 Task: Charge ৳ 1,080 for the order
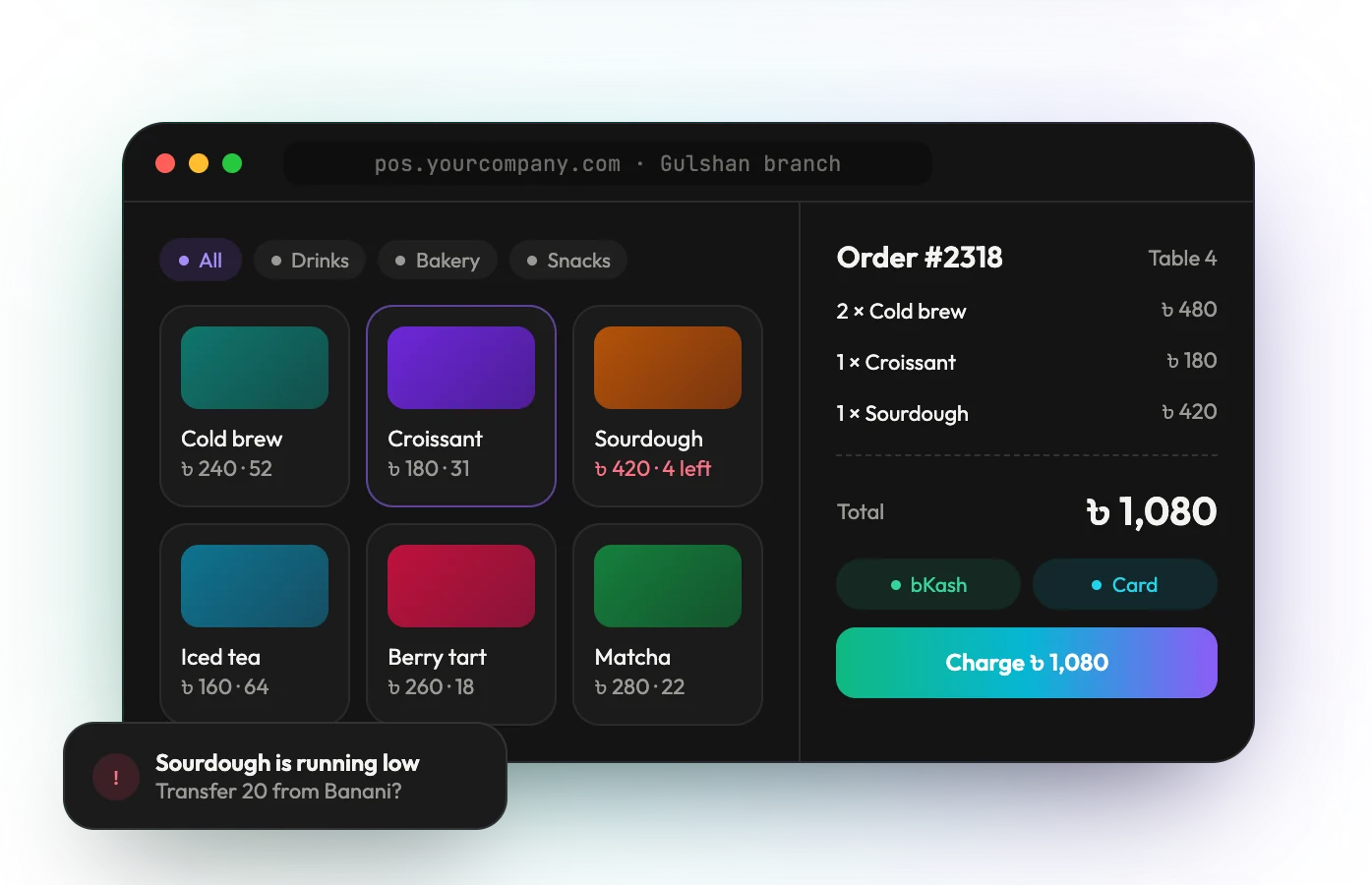tap(1027, 663)
